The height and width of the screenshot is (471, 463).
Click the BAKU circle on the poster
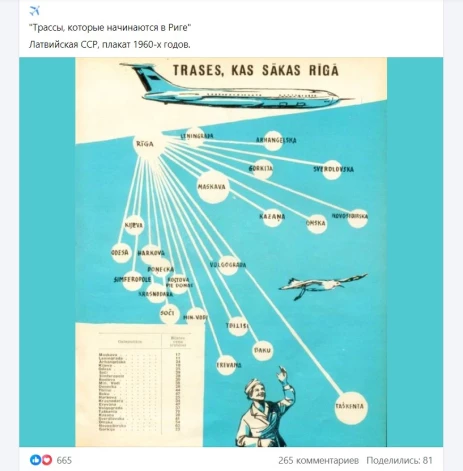(263, 351)
